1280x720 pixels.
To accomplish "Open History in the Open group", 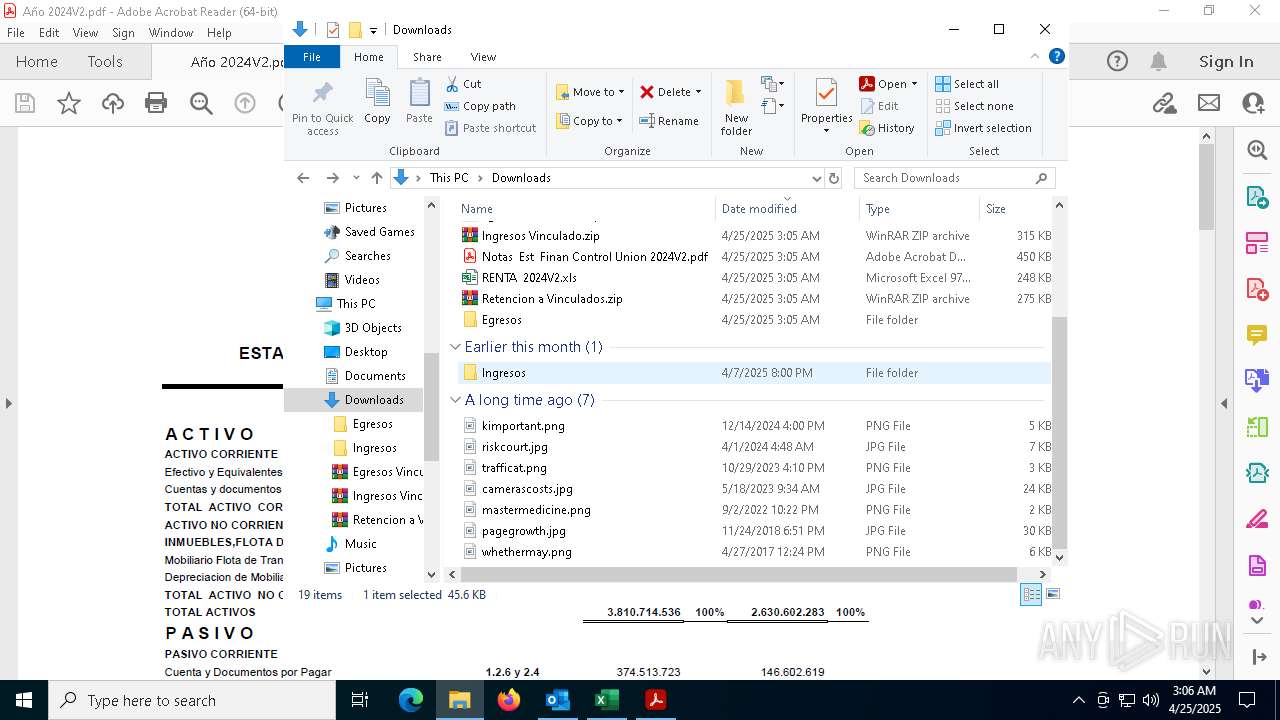I will point(887,128).
